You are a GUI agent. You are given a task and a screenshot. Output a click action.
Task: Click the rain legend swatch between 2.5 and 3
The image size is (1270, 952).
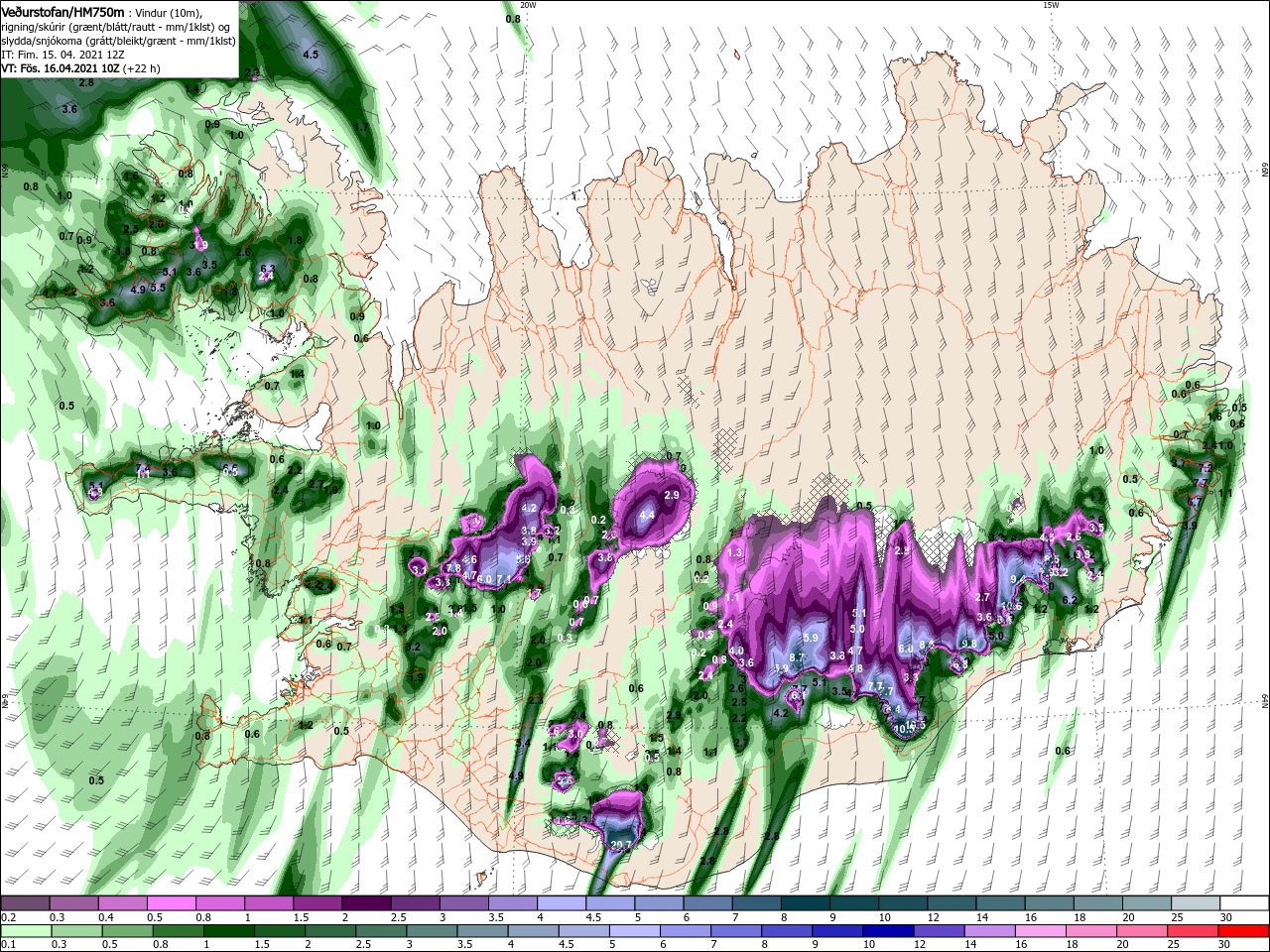[x=381, y=930]
